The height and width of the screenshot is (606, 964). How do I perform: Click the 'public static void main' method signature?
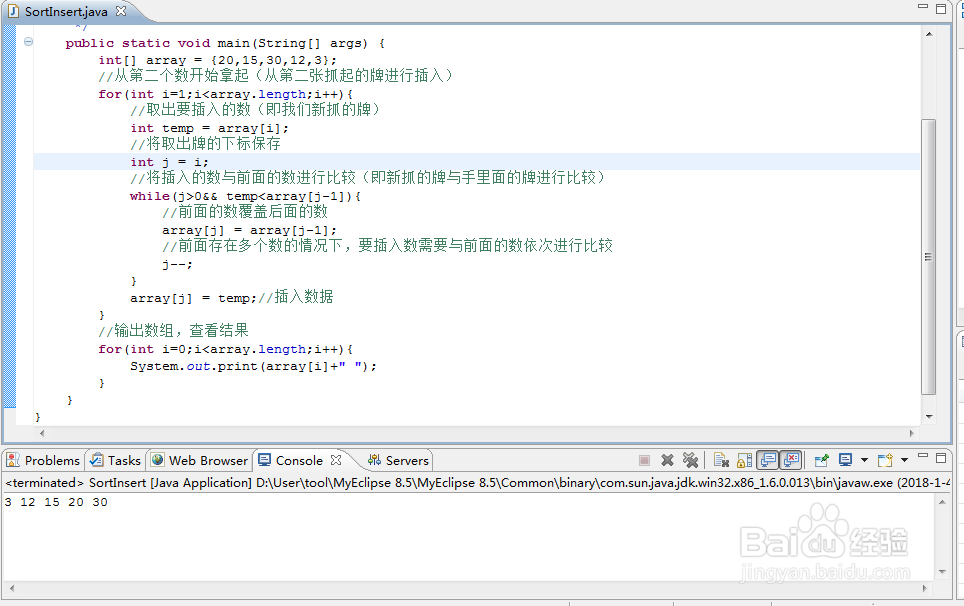click(225, 44)
